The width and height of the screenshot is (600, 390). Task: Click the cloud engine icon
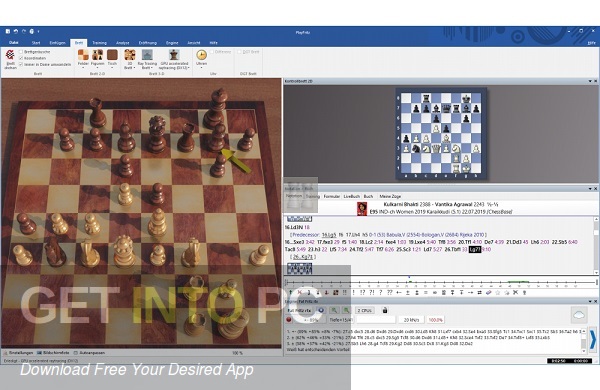pyautogui.click(x=579, y=315)
